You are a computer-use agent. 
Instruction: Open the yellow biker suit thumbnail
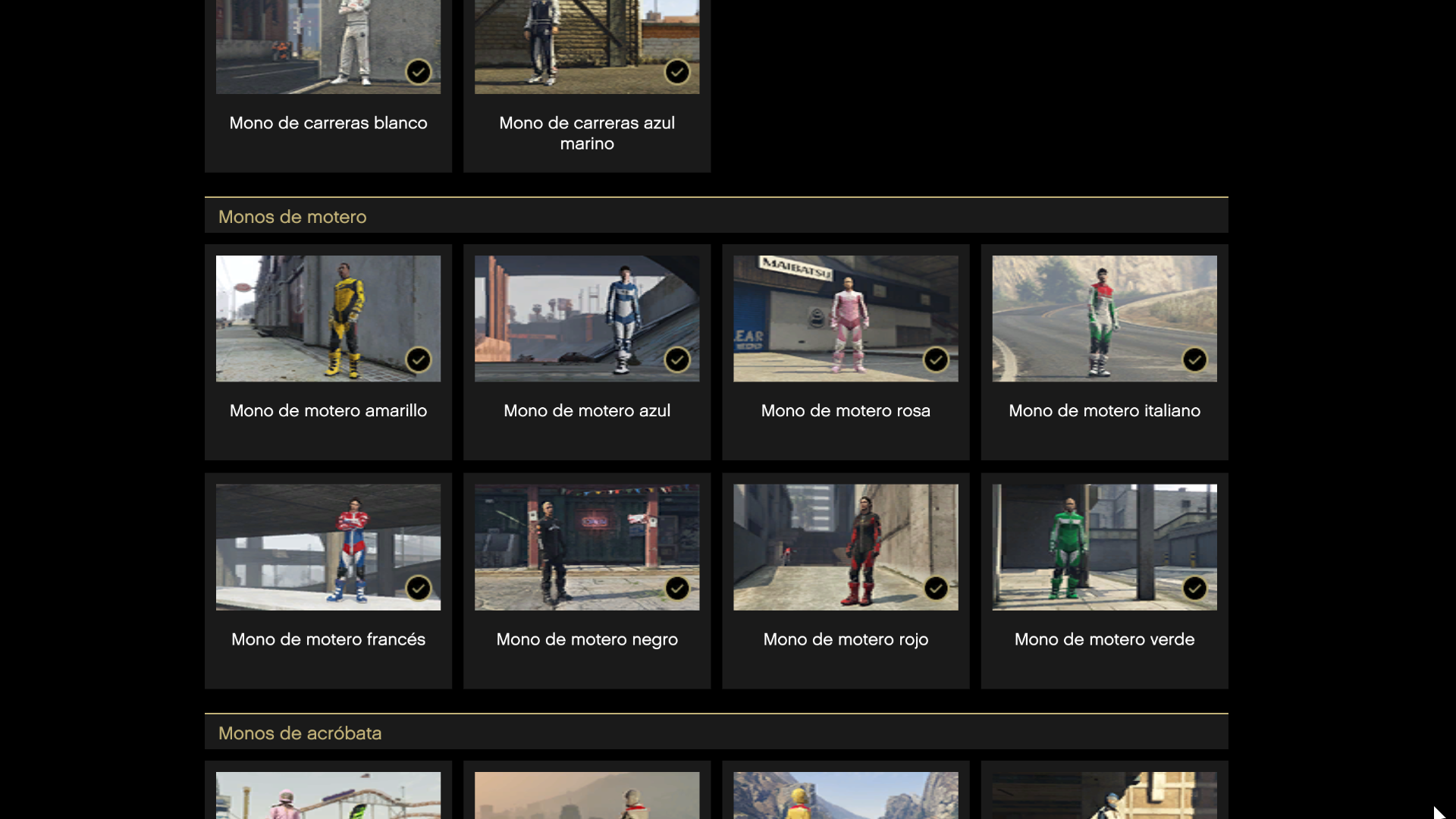coord(328,318)
